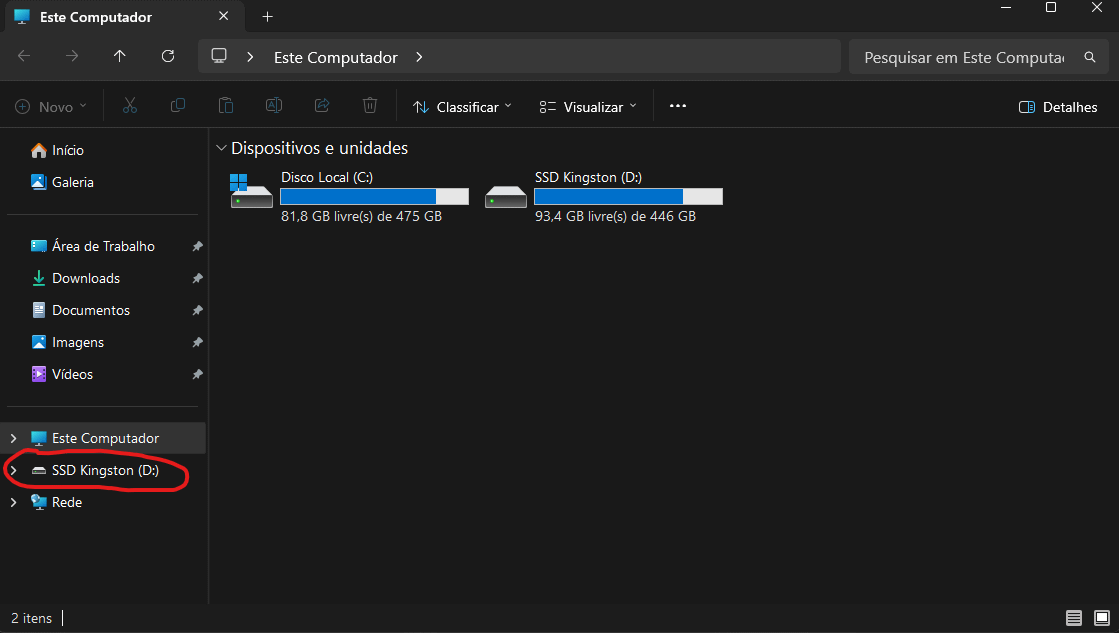Click the Cut scissors icon
The height and width of the screenshot is (633, 1119).
click(x=130, y=106)
